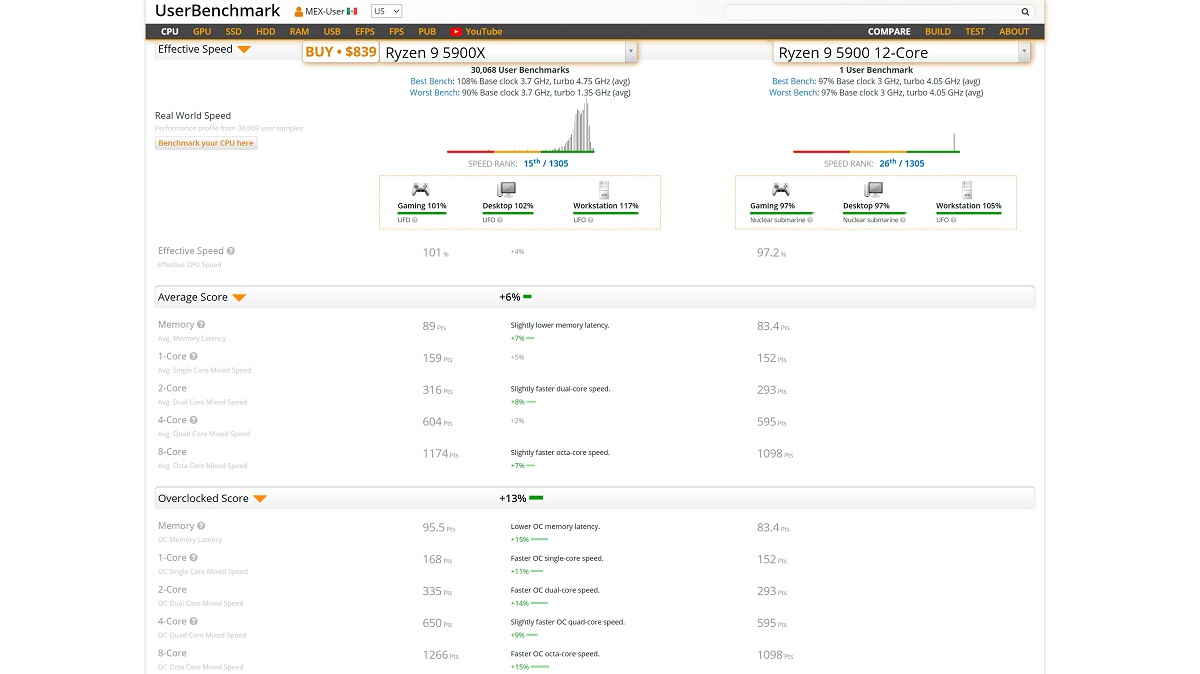Click the Desktop 102% monitor icon
The width and height of the screenshot is (1200, 674).
coord(506,189)
